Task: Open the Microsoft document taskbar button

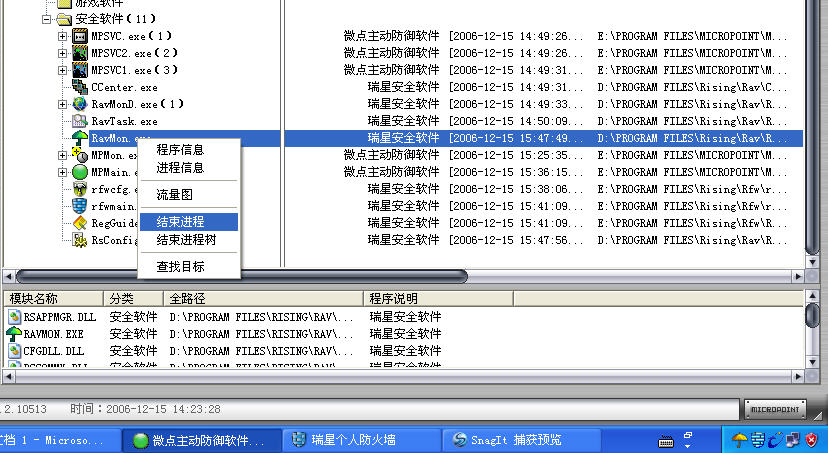Action: (60, 440)
